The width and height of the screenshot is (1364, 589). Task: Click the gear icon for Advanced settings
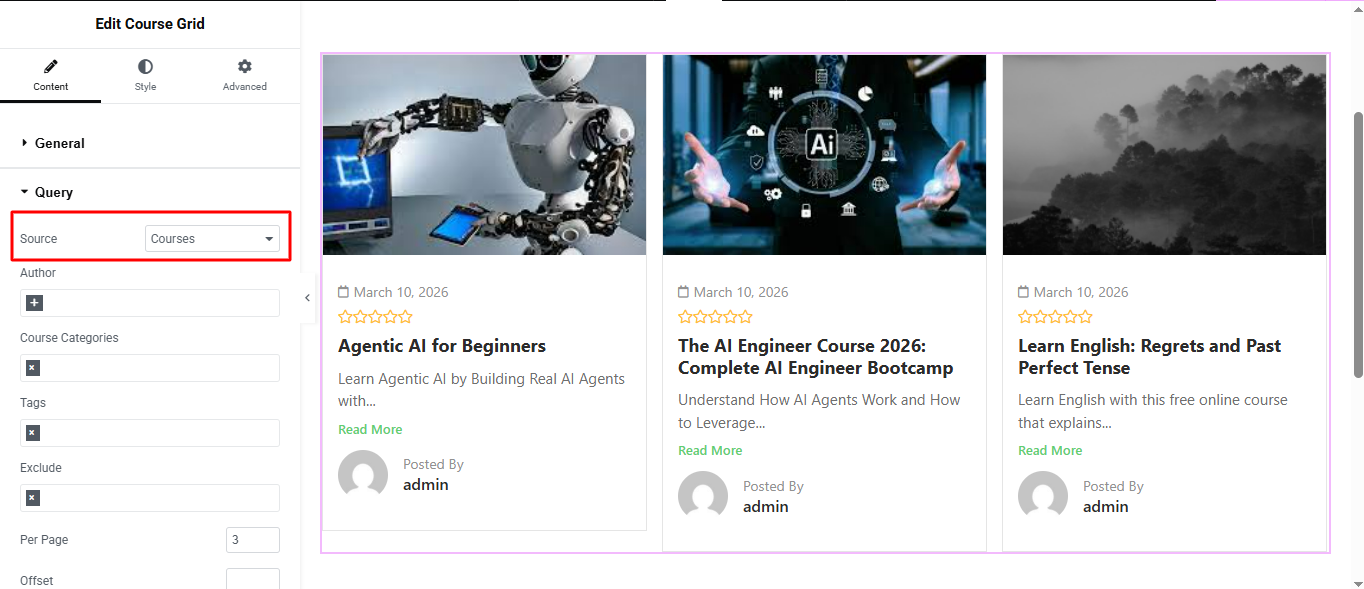[244, 67]
